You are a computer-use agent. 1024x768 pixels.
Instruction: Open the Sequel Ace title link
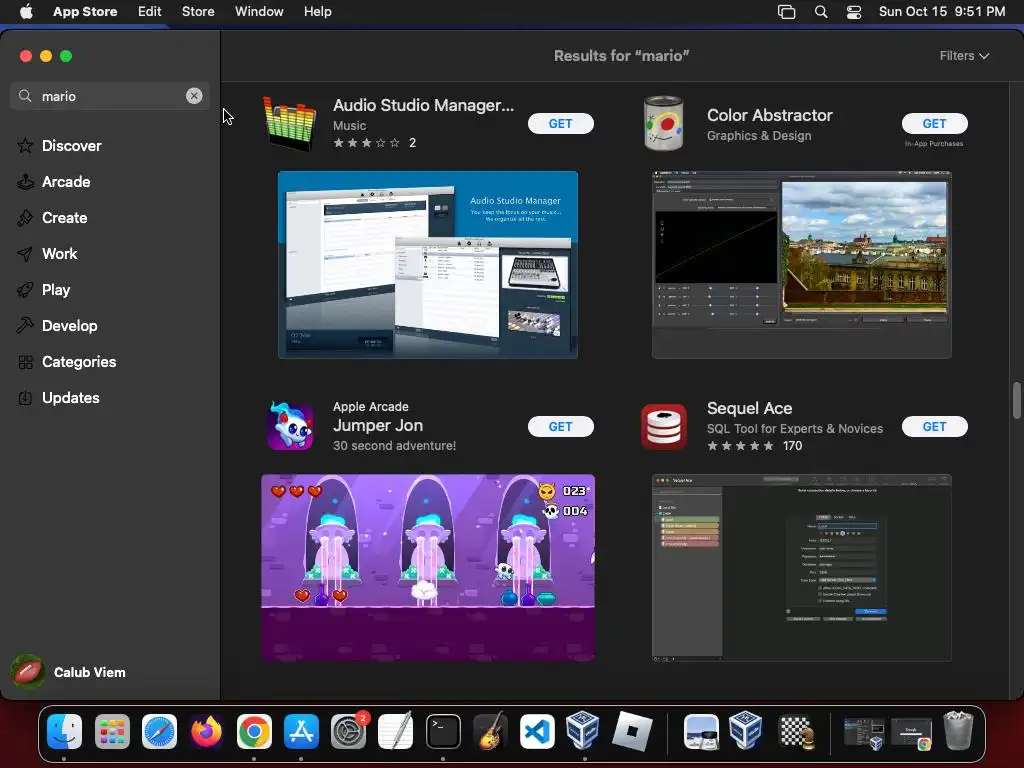click(x=750, y=408)
